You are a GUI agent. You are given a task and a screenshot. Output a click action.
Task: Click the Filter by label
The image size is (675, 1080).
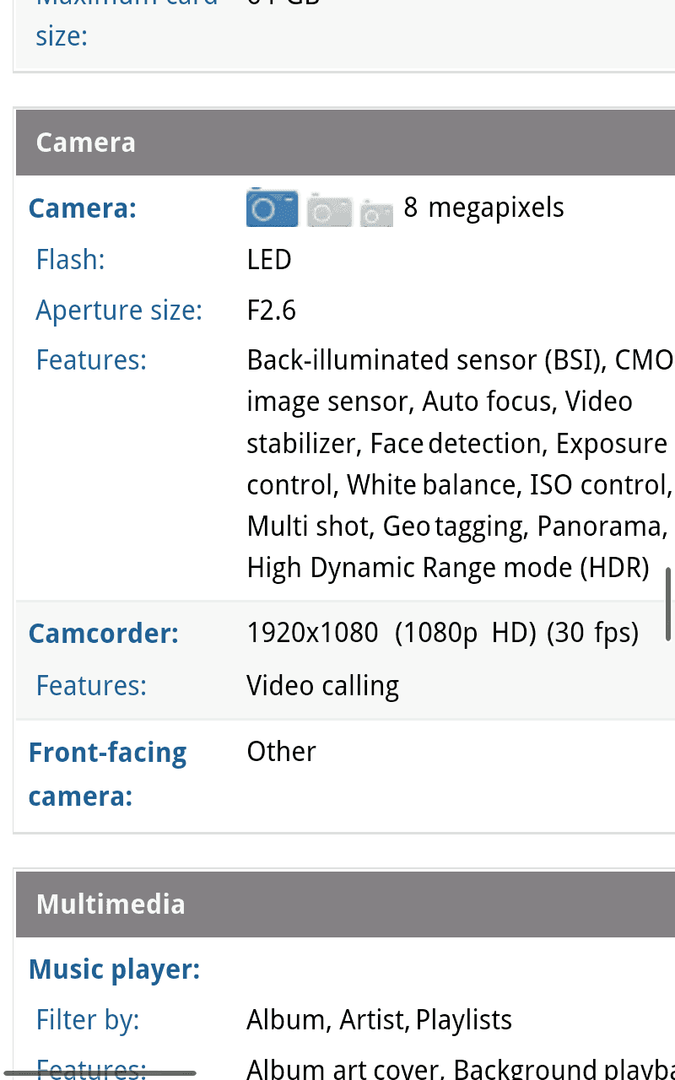click(87, 1020)
